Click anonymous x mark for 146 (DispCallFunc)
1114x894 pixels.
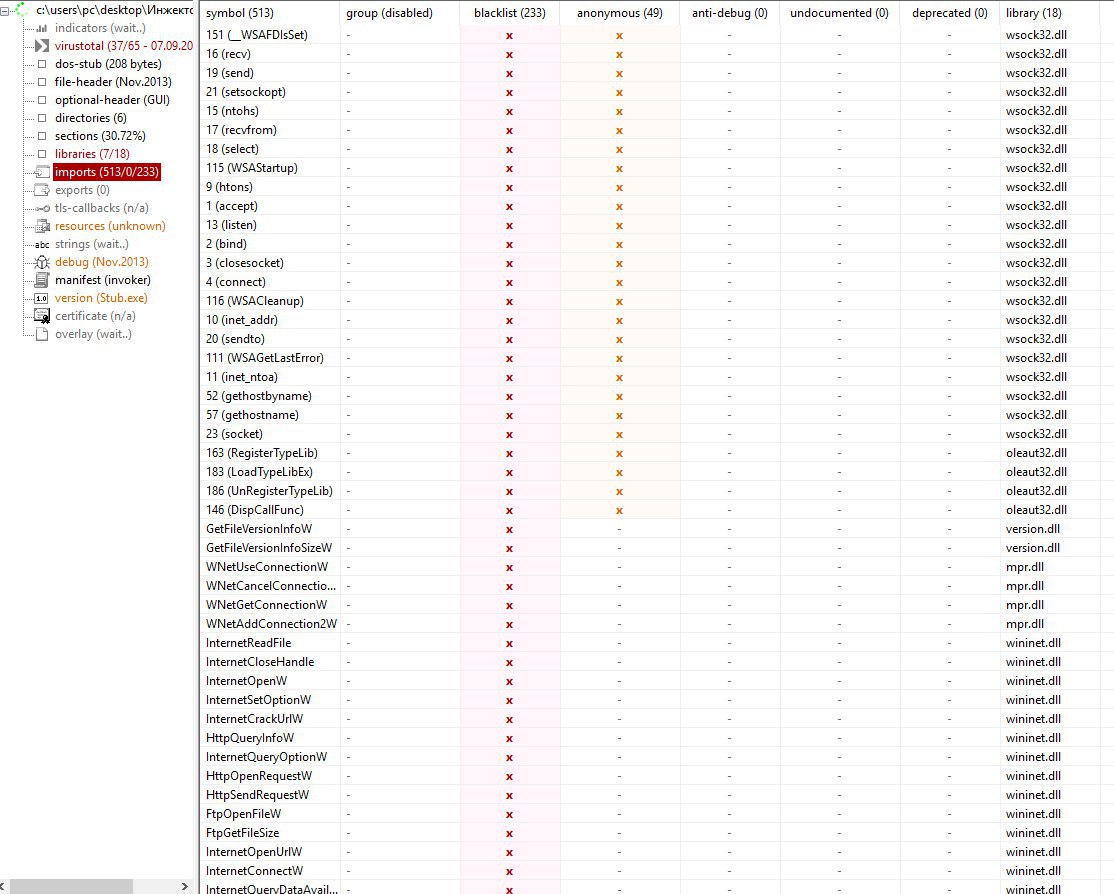pyautogui.click(x=620, y=510)
